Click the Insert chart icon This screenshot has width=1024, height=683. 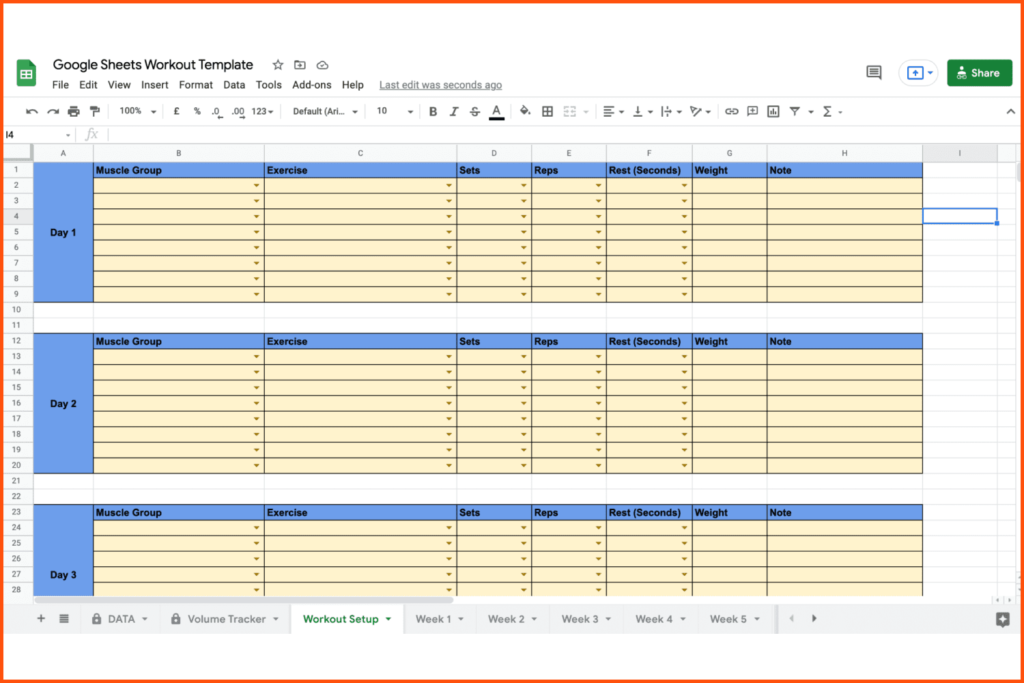774,111
